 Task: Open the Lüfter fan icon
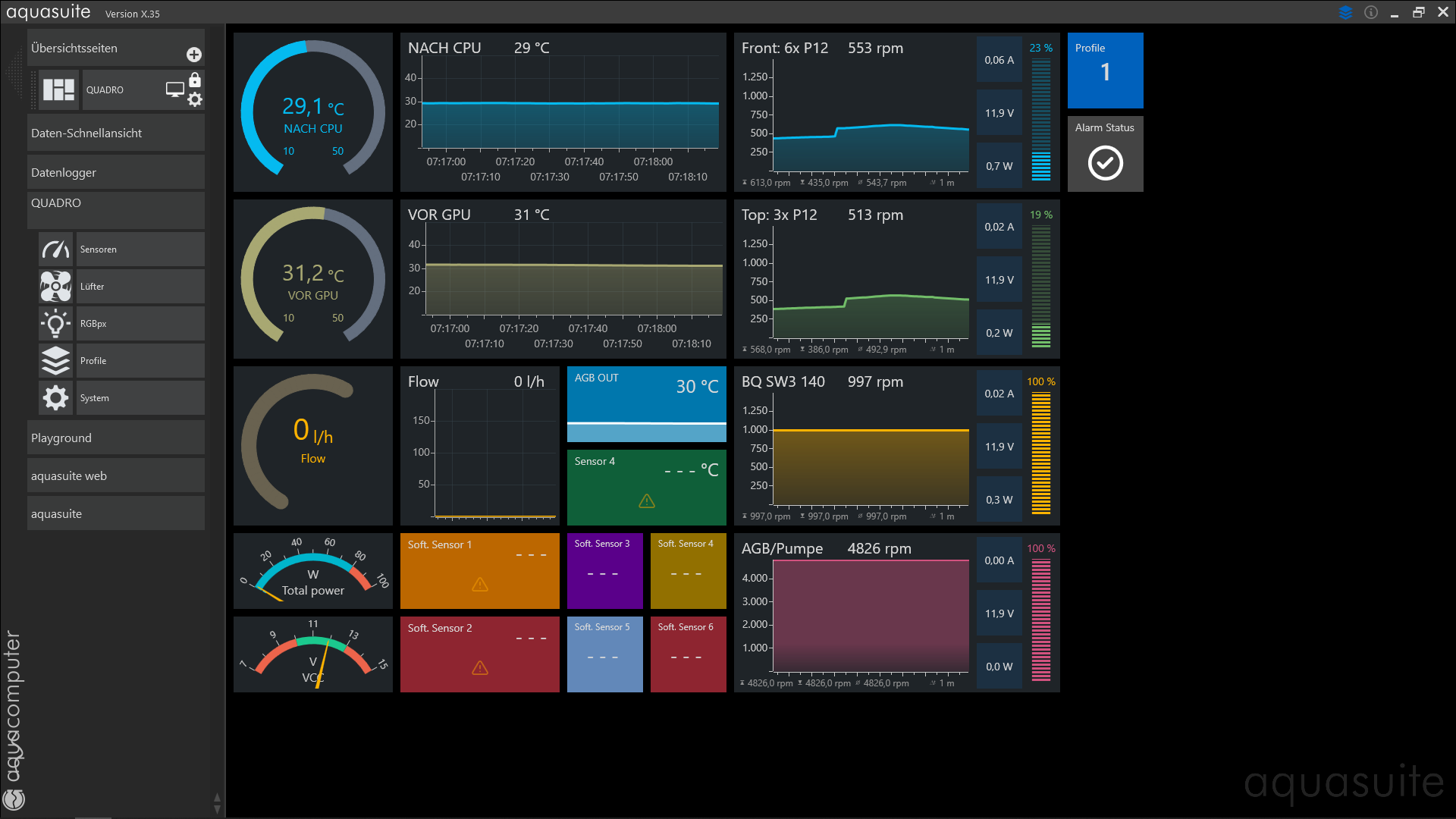pyautogui.click(x=55, y=287)
